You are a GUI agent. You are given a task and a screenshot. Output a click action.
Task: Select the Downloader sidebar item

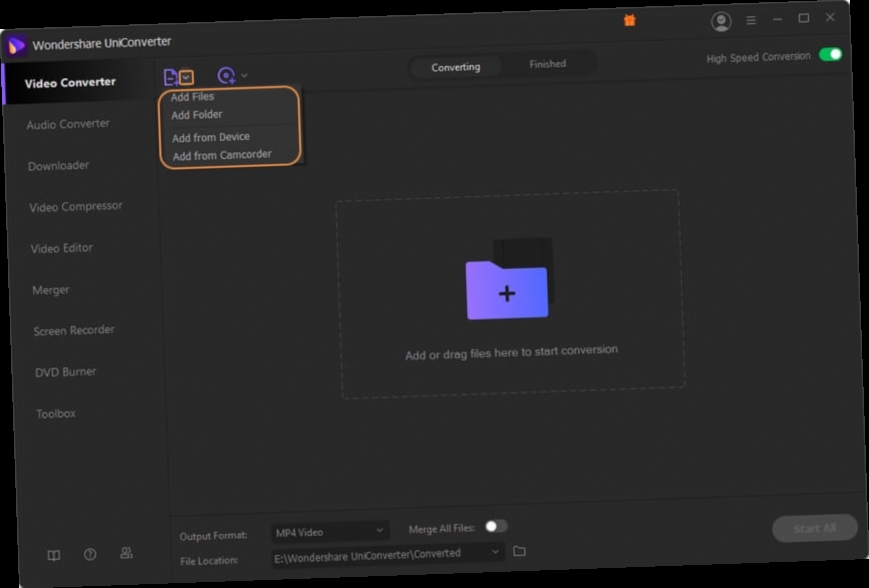click(x=59, y=165)
